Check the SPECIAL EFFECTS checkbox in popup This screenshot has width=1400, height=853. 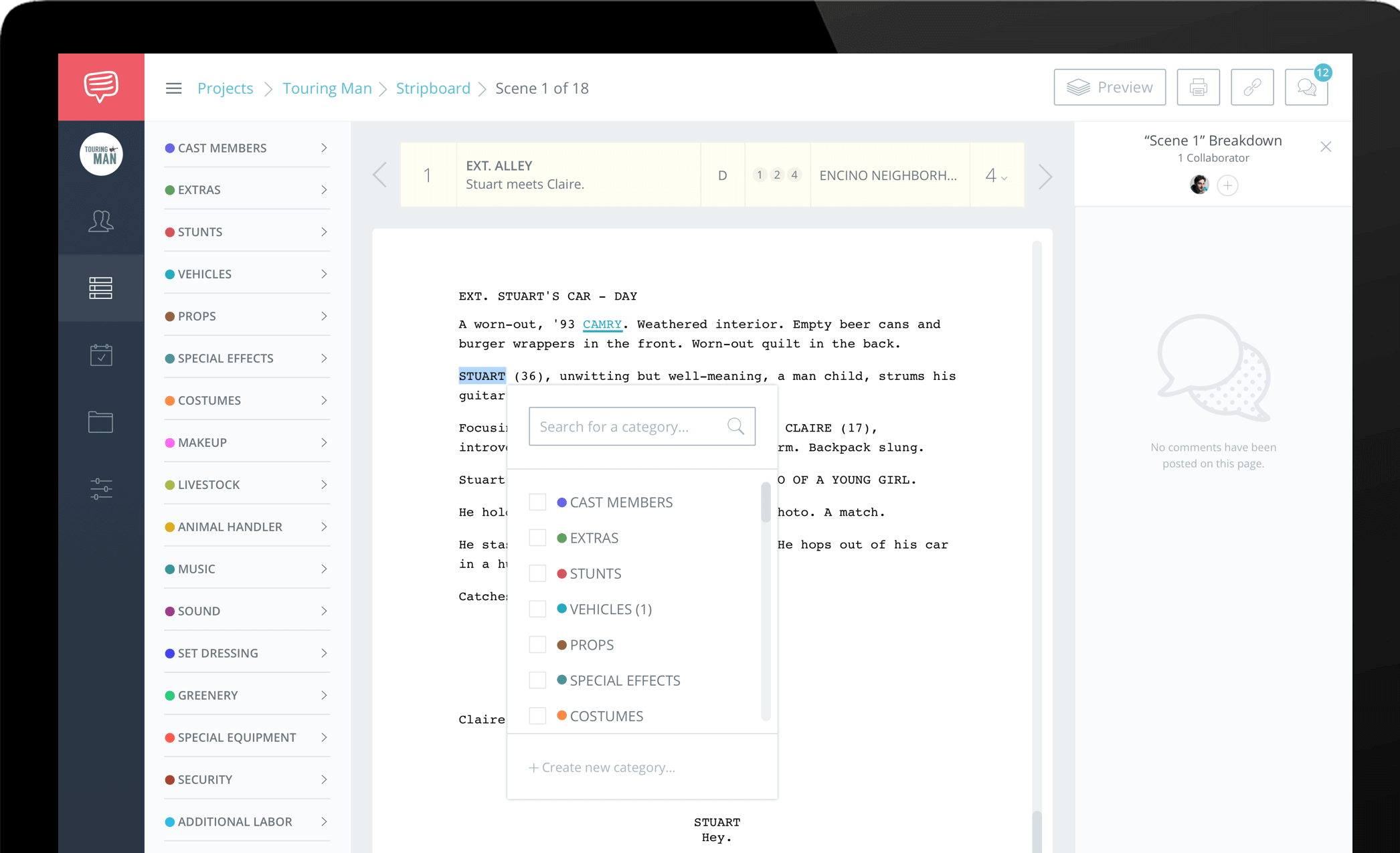pos(537,680)
